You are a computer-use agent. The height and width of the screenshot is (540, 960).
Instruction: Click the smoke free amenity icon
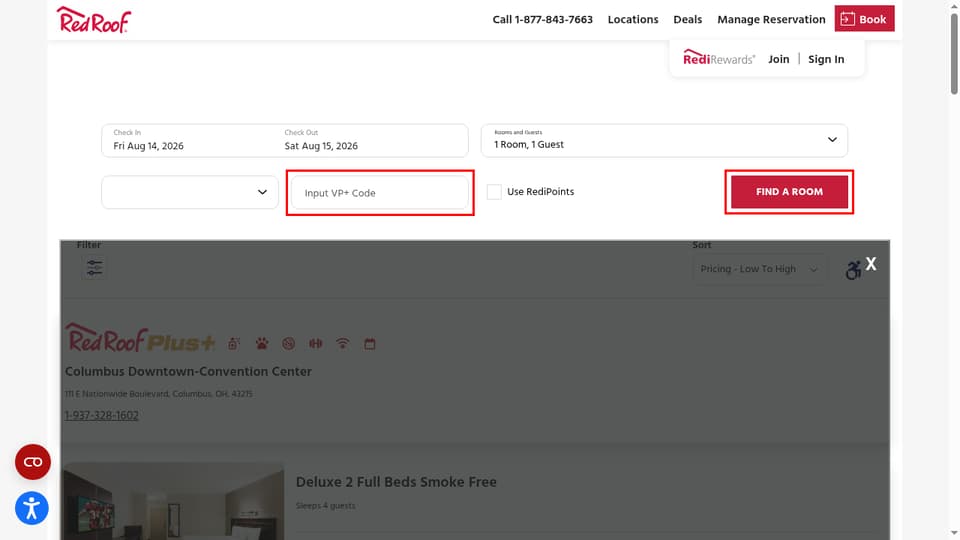click(288, 343)
